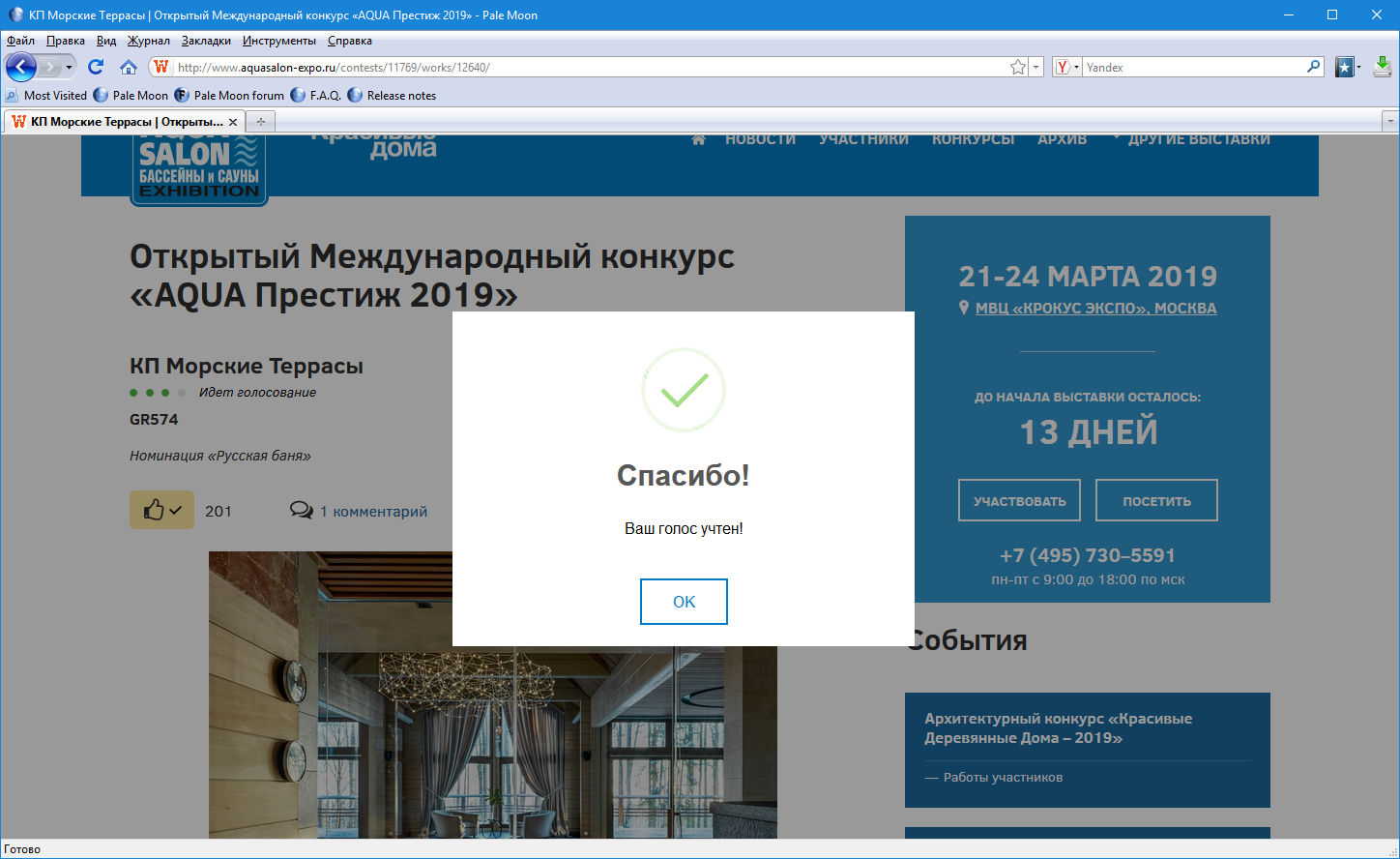Select the КП Морские Террасы tab
This screenshot has height=859, width=1400.
[124, 122]
